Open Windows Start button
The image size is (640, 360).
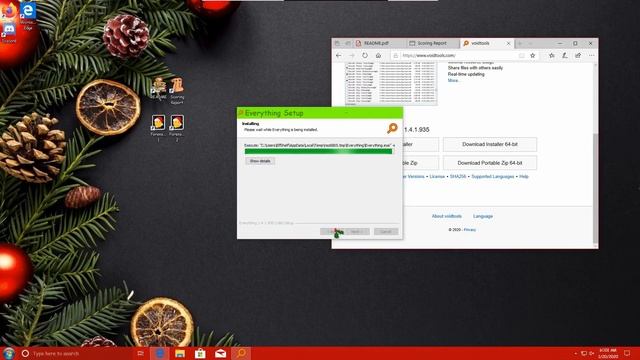[8, 353]
